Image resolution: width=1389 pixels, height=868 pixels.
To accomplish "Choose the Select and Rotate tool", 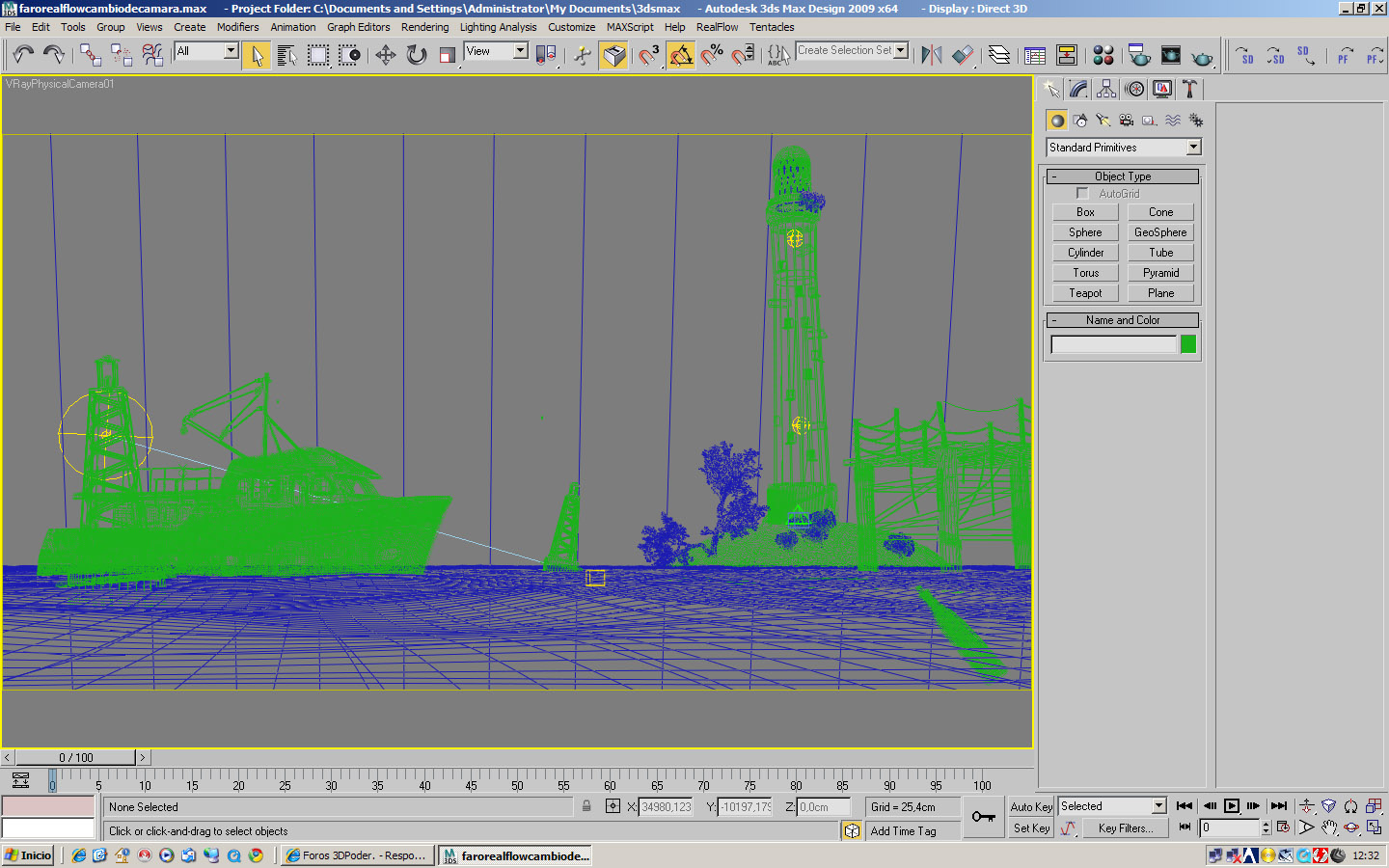I will click(x=417, y=55).
